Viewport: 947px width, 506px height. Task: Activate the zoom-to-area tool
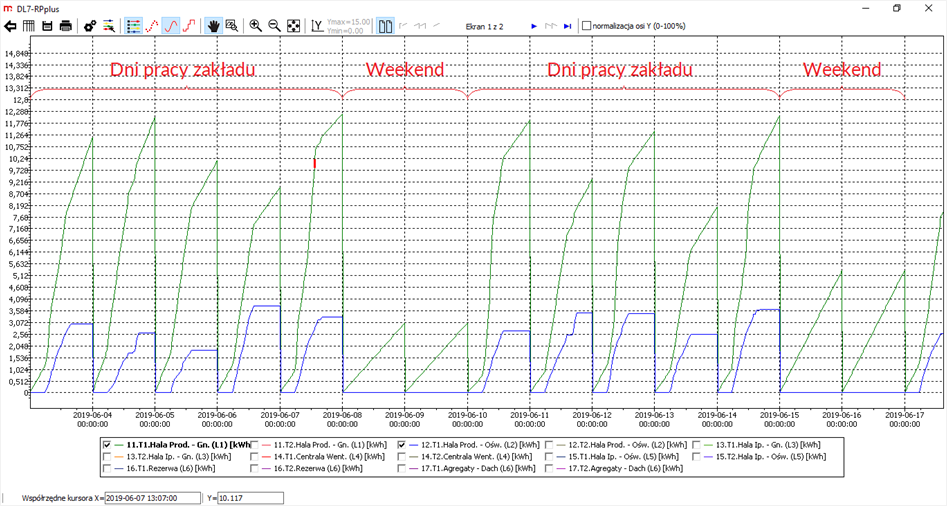coord(232,26)
